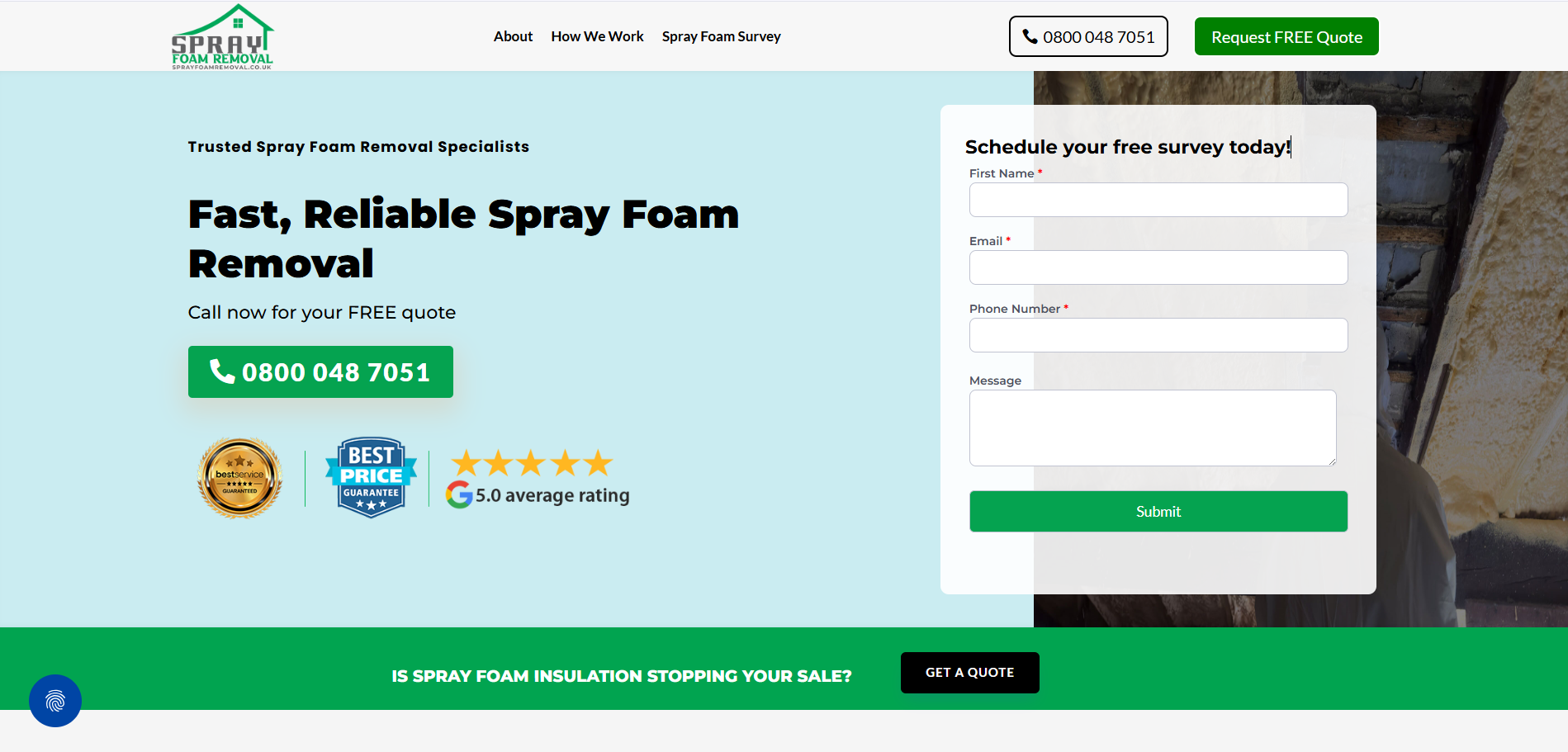Go to the How We Work page
1568x752 pixels.
point(597,36)
